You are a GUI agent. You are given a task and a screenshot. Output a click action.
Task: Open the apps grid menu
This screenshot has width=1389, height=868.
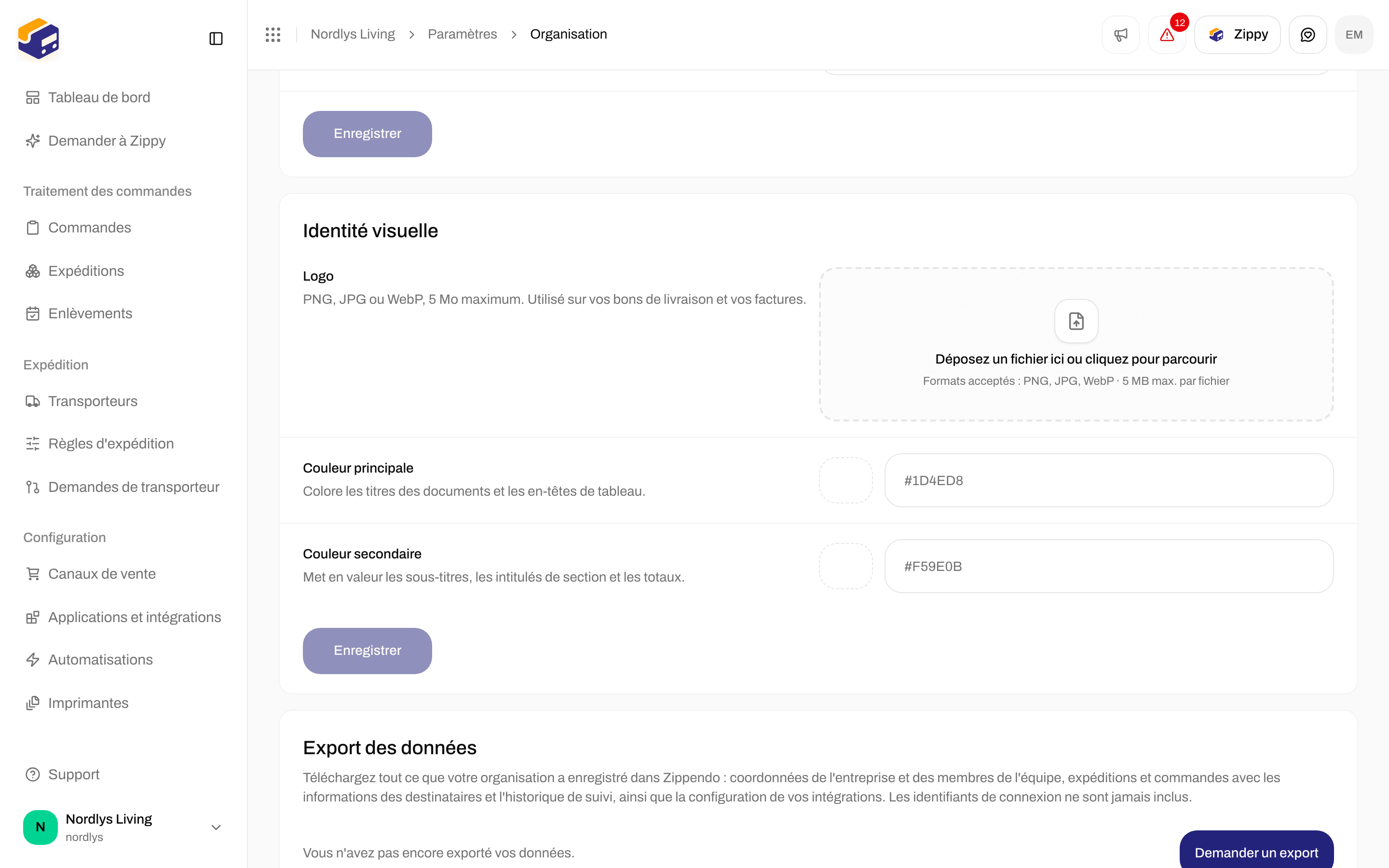(273, 34)
